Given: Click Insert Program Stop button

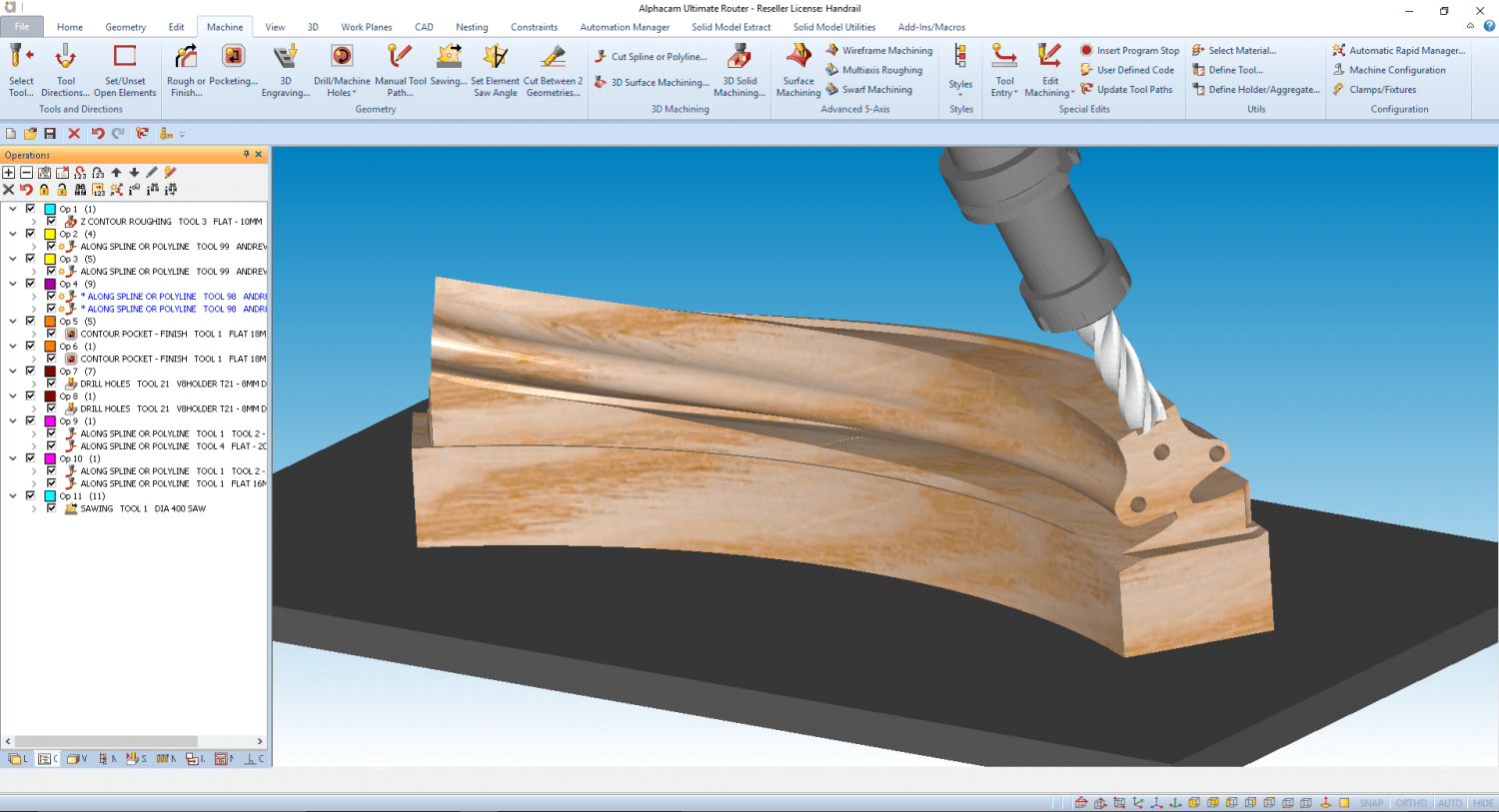Looking at the screenshot, I should click(1129, 50).
